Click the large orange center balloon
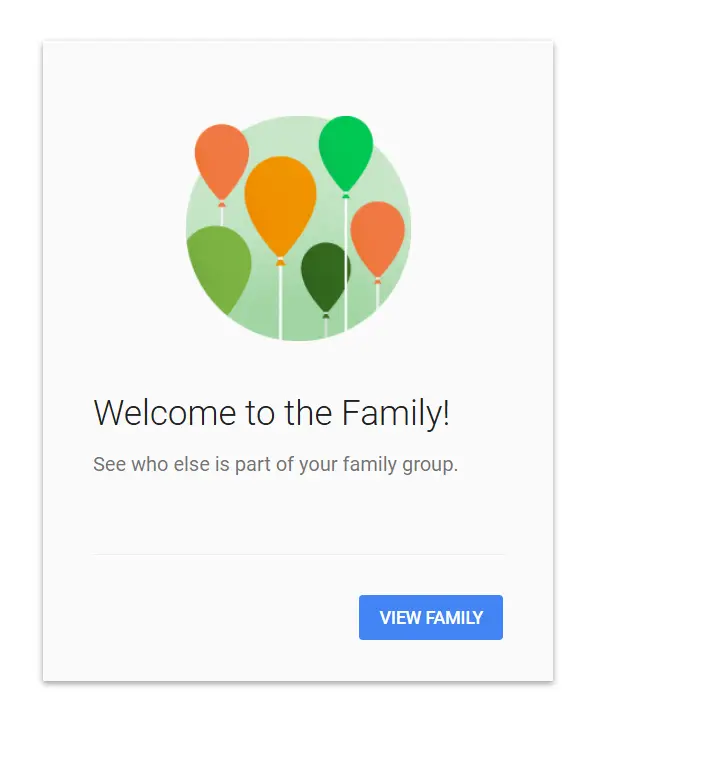Screen dimensions: 709x783 tap(280, 206)
